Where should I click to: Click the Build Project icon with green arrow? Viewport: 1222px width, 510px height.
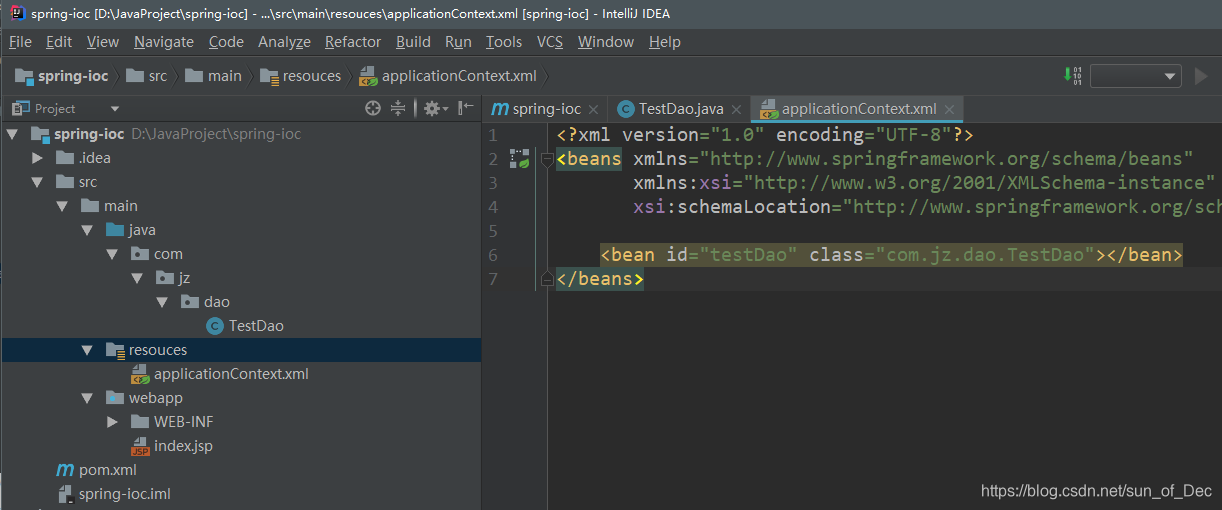coord(1072,76)
